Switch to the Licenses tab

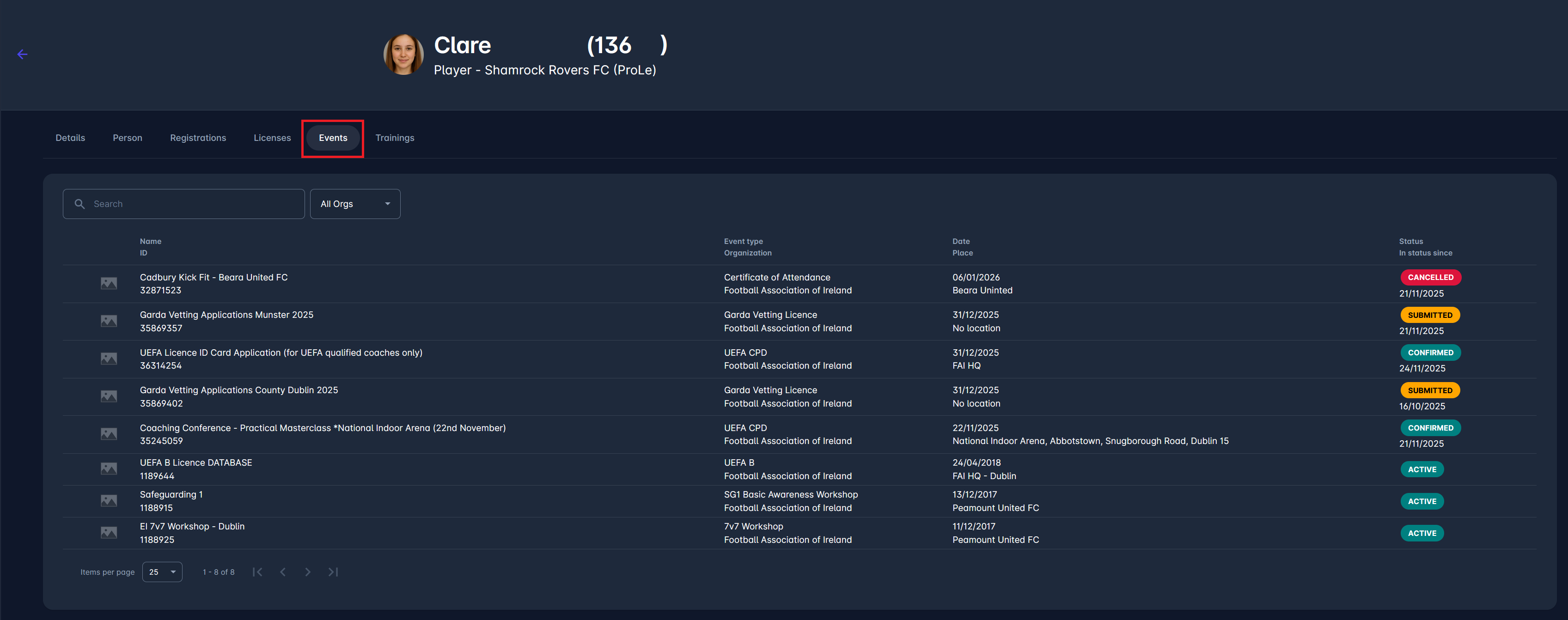point(272,138)
